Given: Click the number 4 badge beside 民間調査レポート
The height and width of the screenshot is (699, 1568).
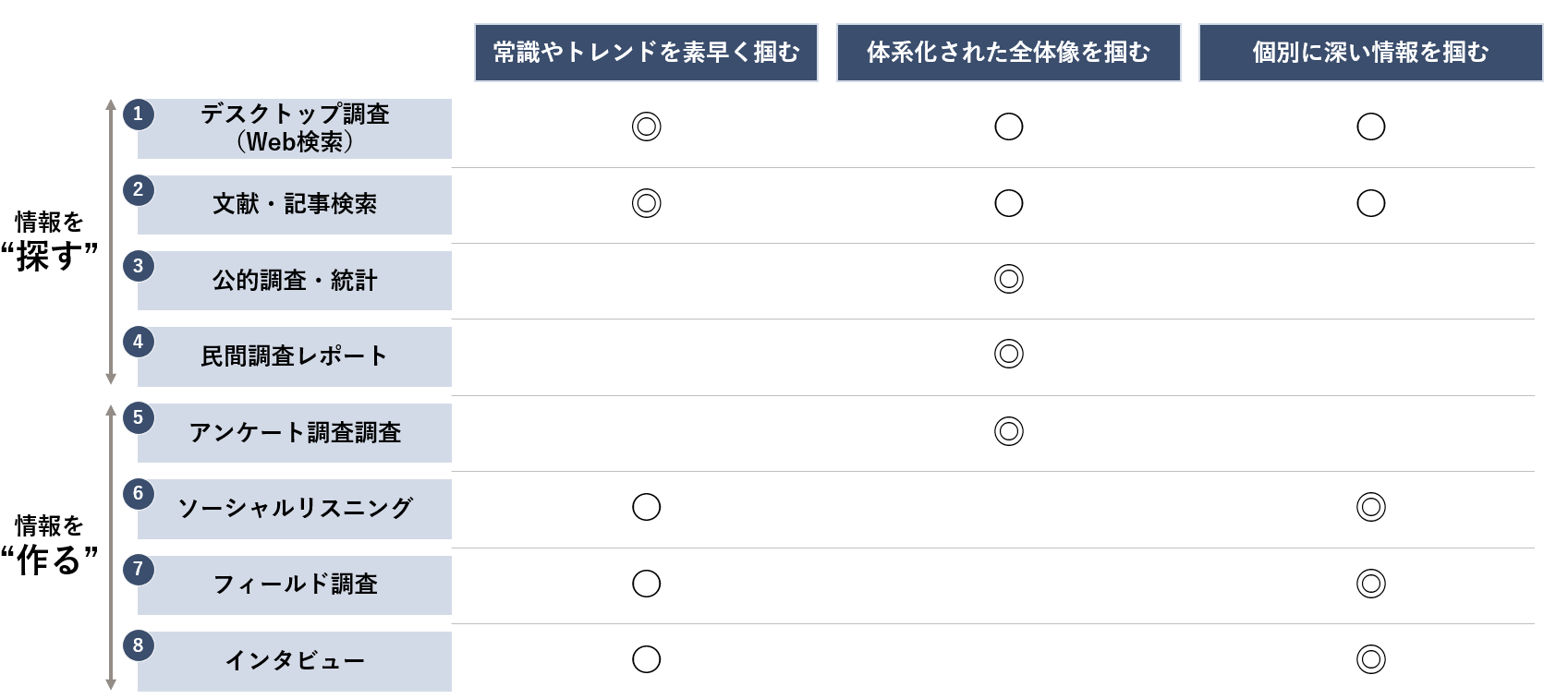Looking at the screenshot, I should point(139,342).
